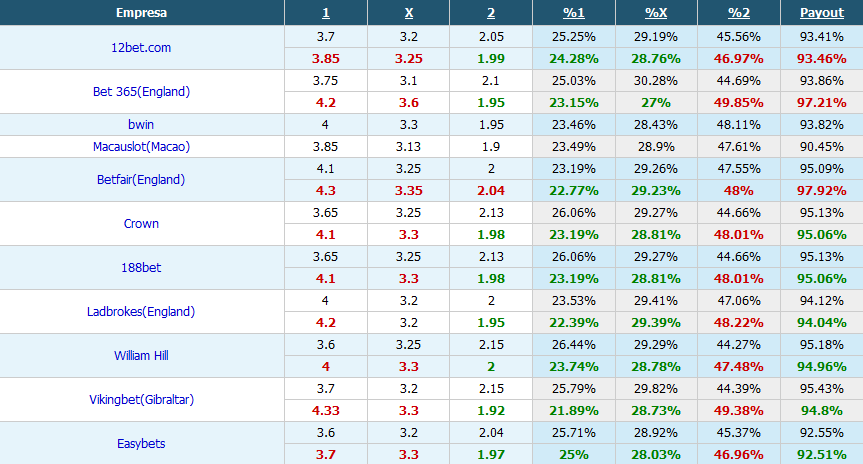Select William Hill opening %1 26.44%
This screenshot has width=863, height=464.
click(573, 345)
